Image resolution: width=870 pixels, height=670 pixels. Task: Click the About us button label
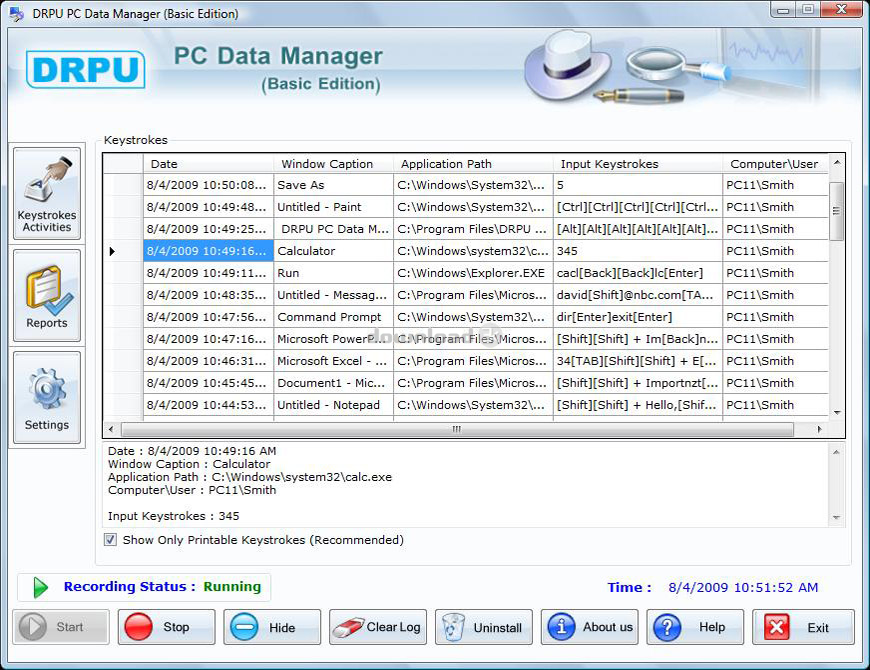pyautogui.click(x=608, y=627)
